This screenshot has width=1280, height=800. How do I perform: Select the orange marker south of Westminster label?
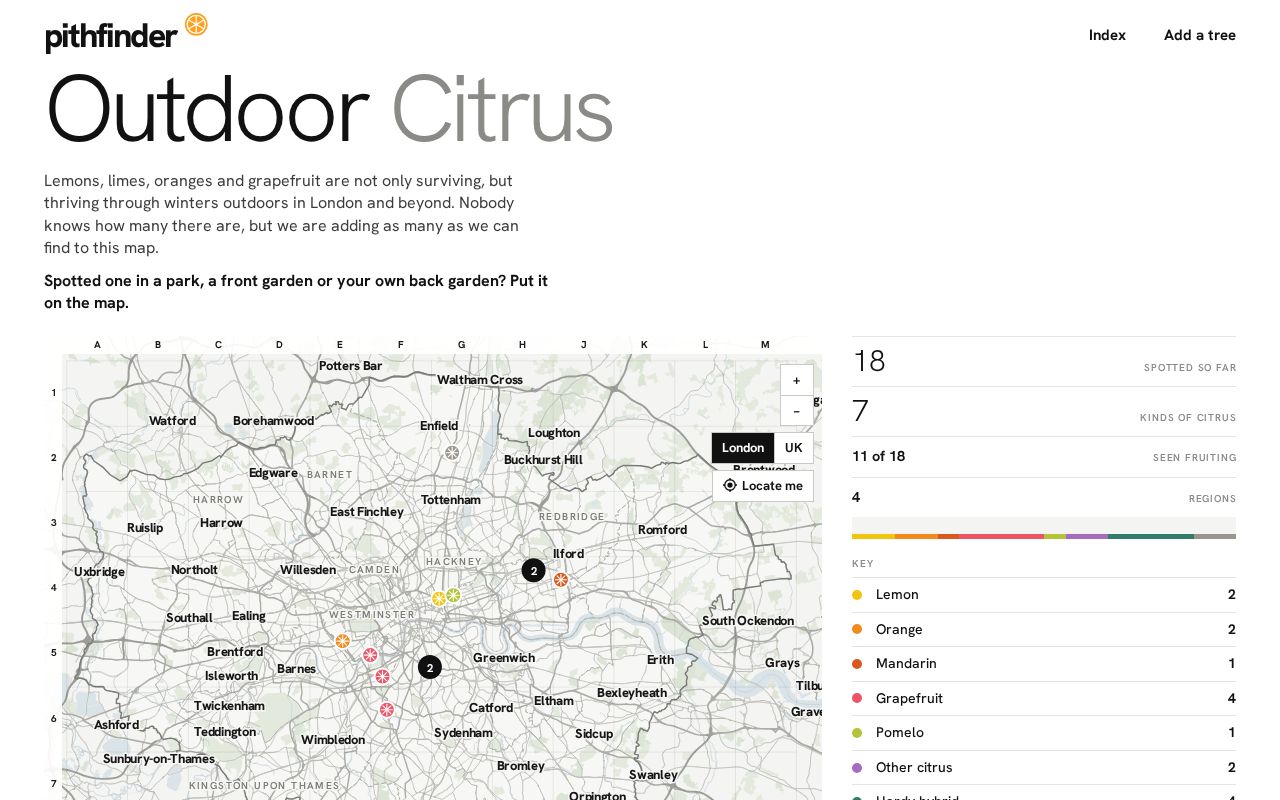tap(342, 641)
